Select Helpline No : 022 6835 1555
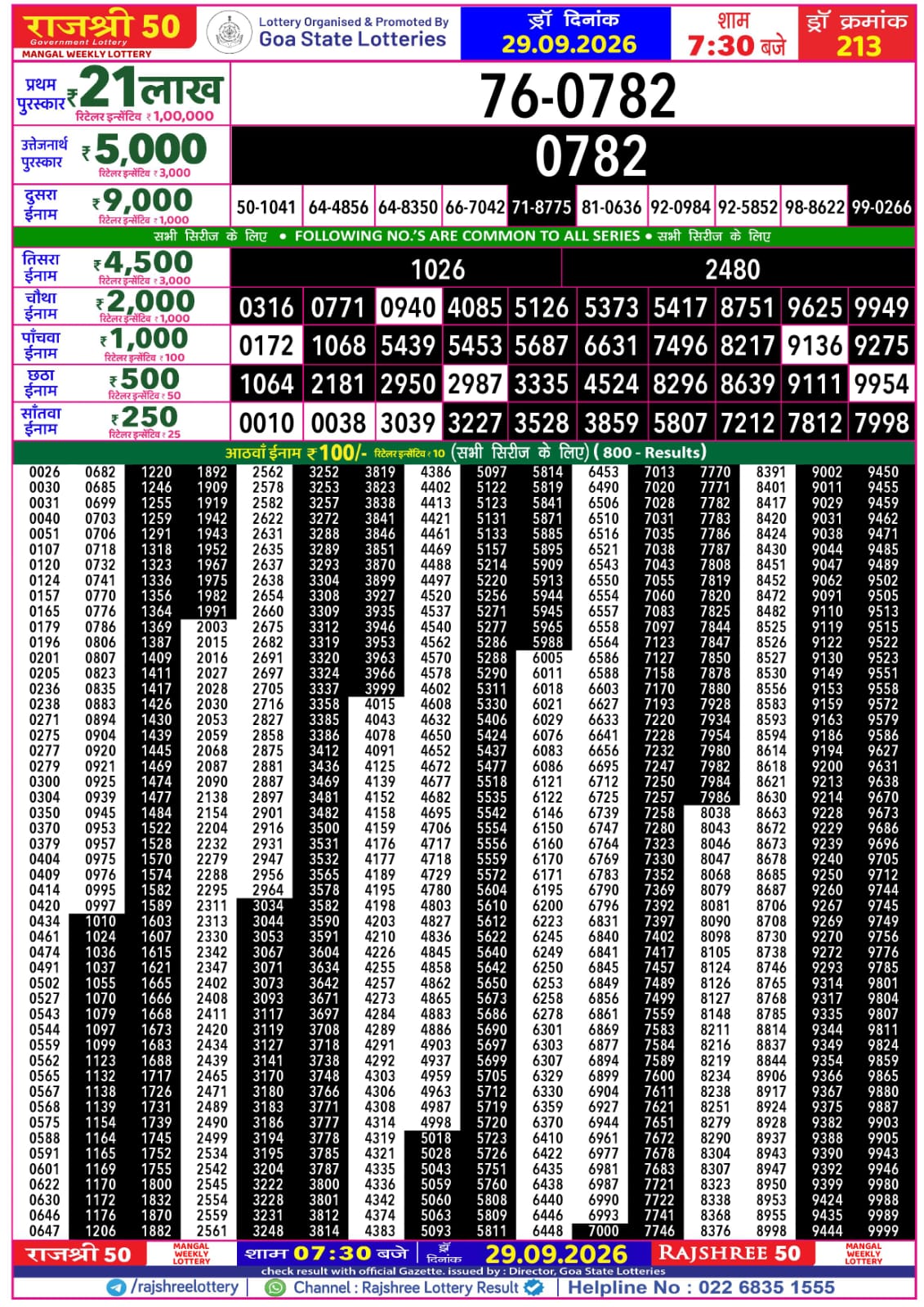The height and width of the screenshot is (1307, 924). click(701, 1287)
